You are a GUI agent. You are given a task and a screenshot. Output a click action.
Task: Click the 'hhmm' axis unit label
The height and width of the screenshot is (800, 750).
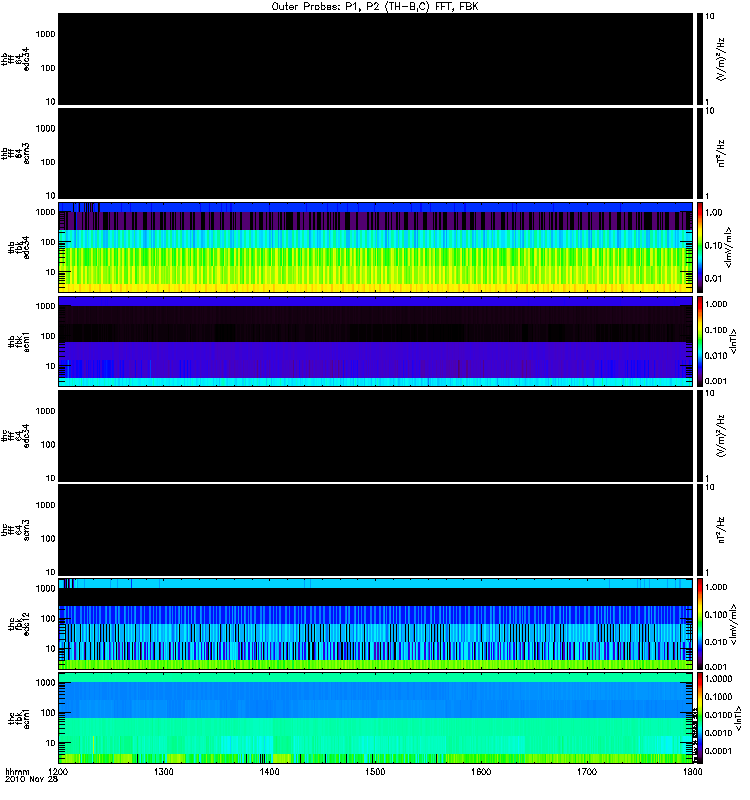(x=17, y=771)
